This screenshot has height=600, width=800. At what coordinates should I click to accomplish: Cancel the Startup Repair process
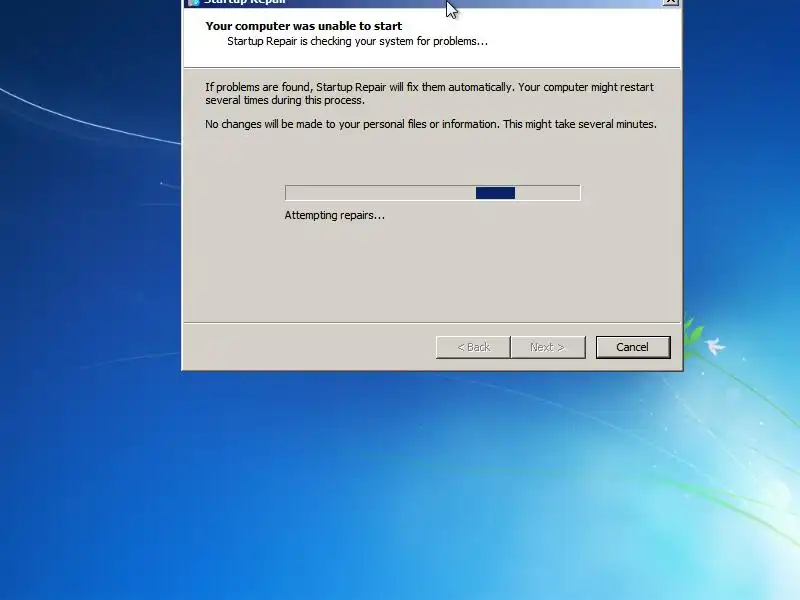click(x=633, y=347)
